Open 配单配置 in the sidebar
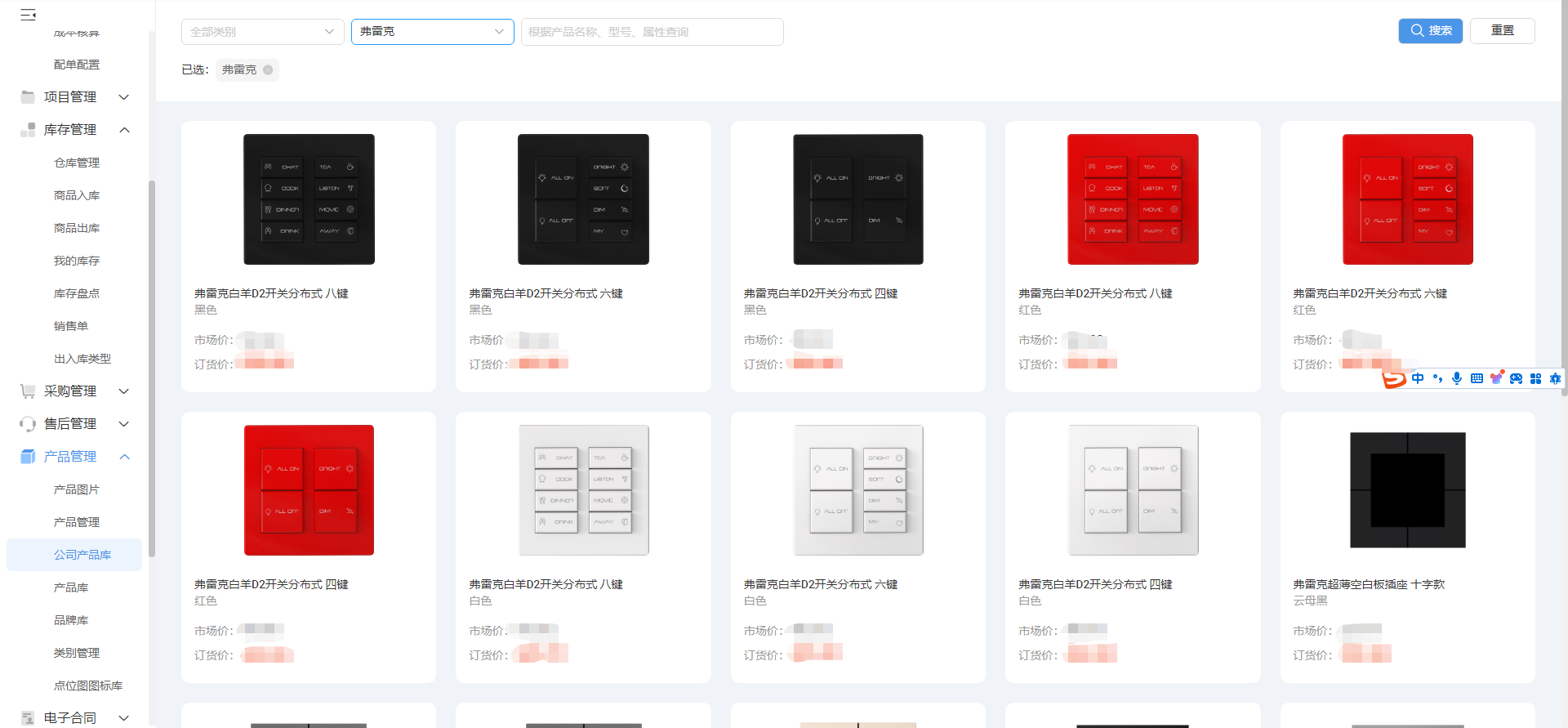 77,65
